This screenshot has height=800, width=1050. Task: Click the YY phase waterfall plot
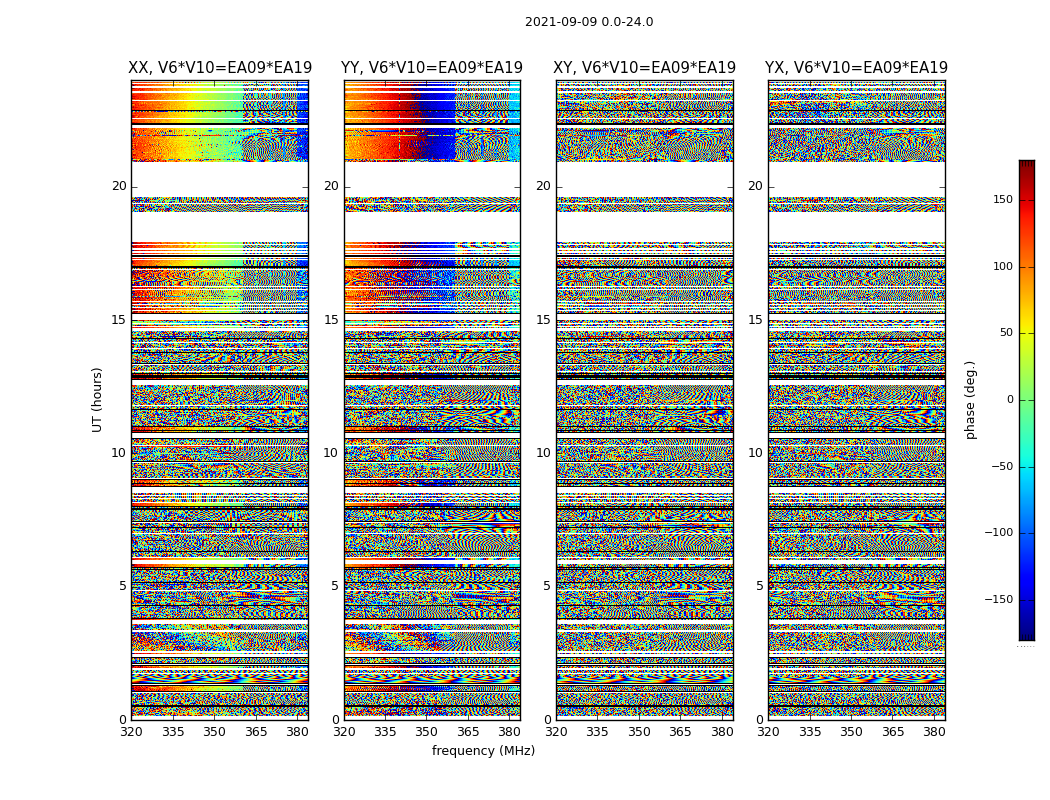pyautogui.click(x=433, y=400)
